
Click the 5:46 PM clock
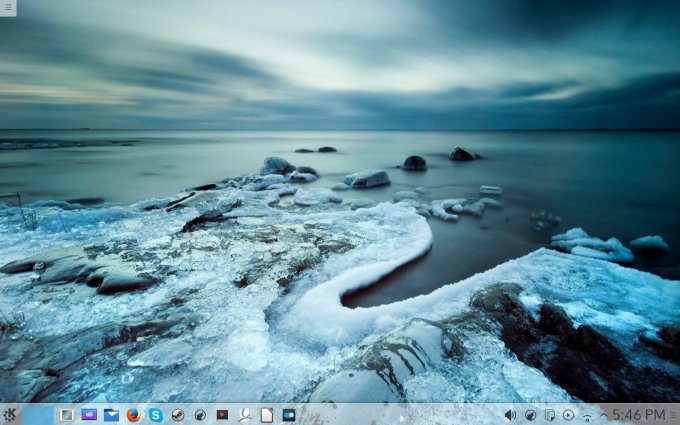pos(638,414)
